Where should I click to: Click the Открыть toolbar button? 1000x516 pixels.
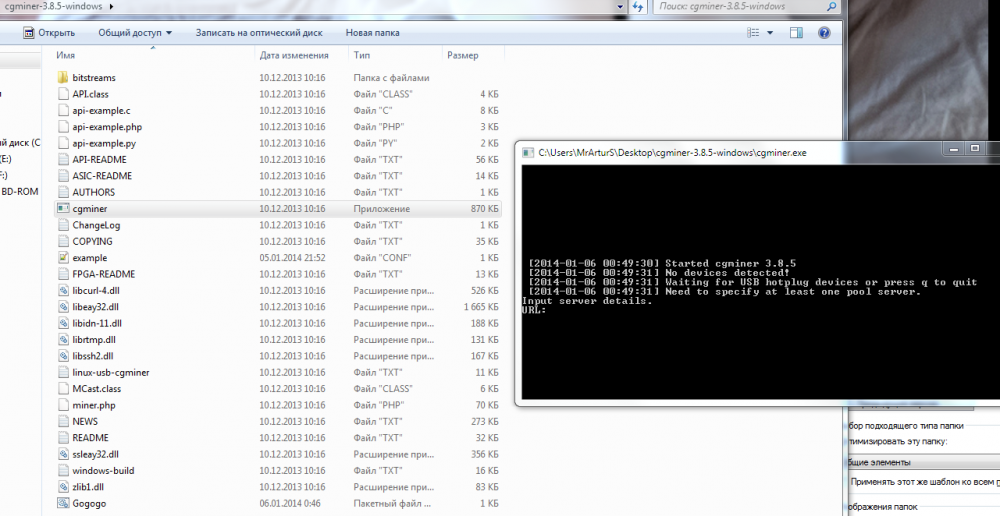(x=49, y=33)
